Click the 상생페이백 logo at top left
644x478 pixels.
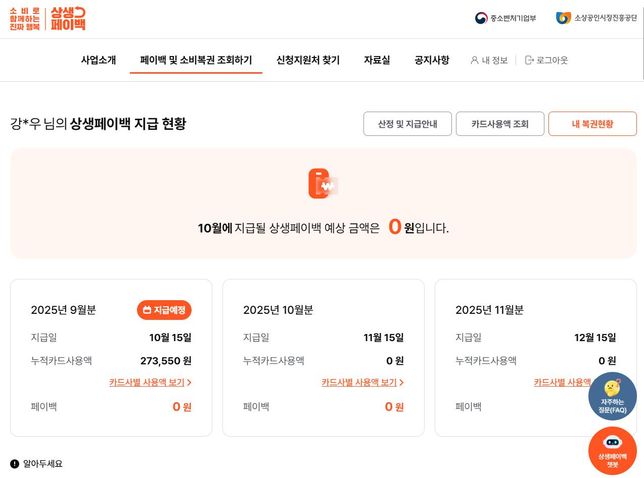pos(47,18)
